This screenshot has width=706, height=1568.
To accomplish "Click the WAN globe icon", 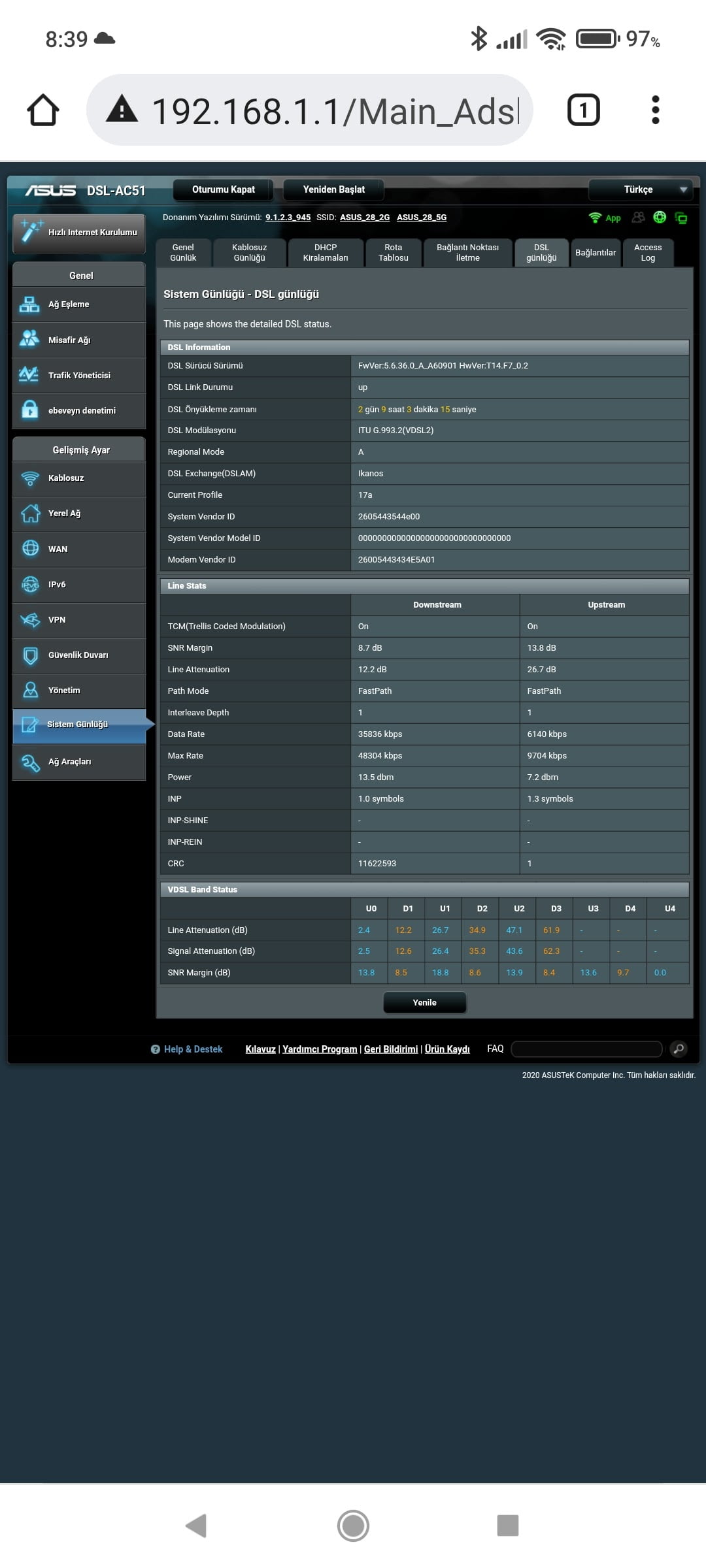I will point(30,549).
